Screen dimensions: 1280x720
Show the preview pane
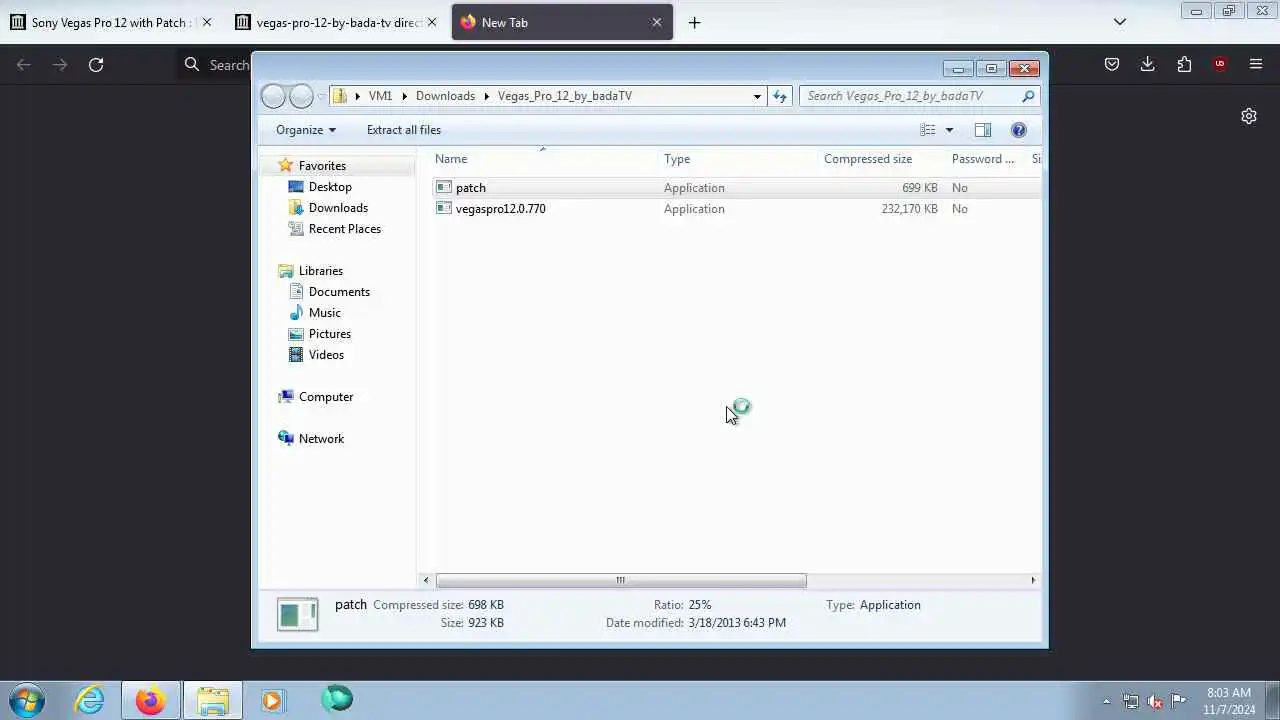[x=983, y=130]
